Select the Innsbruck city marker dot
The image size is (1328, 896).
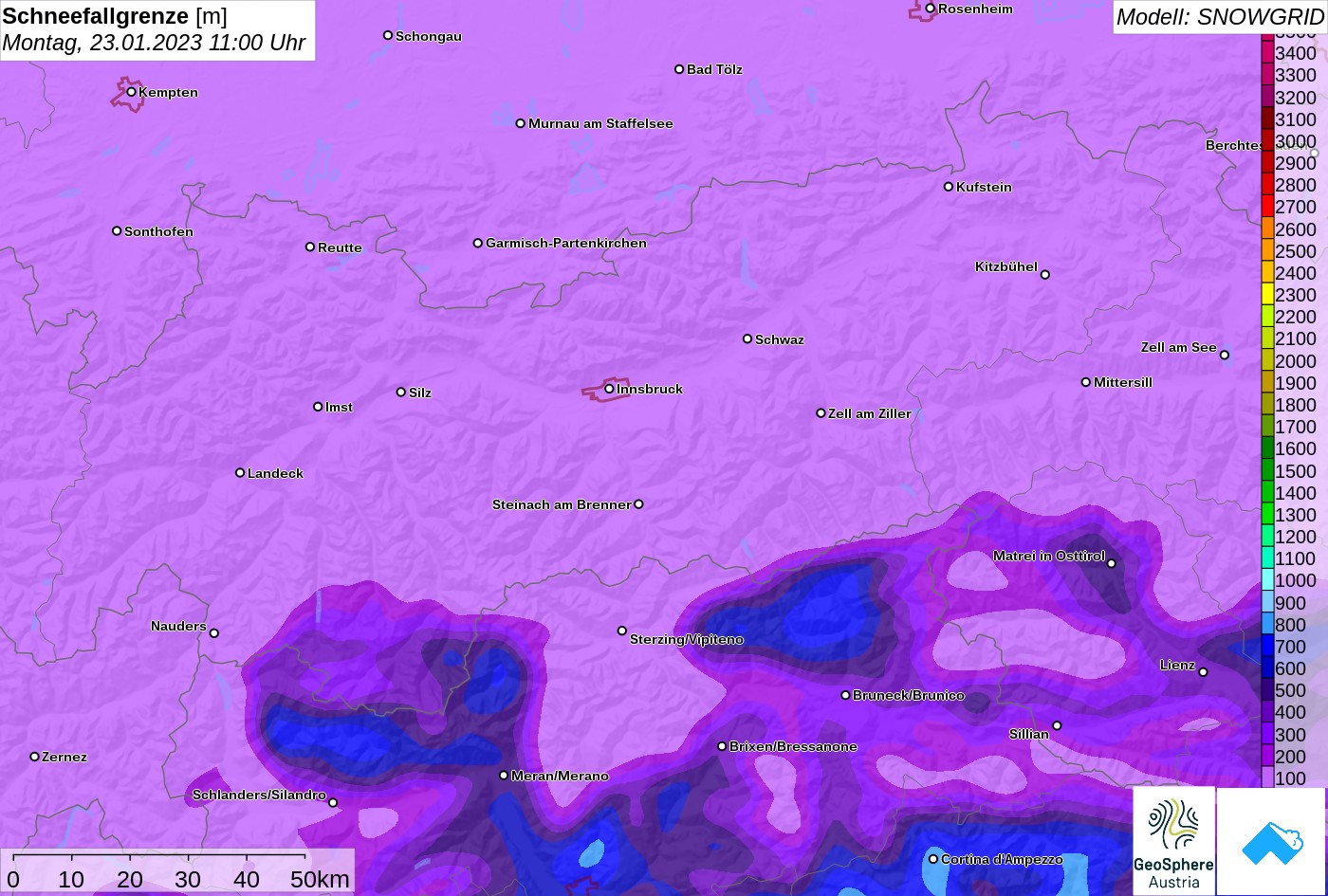click(x=609, y=389)
